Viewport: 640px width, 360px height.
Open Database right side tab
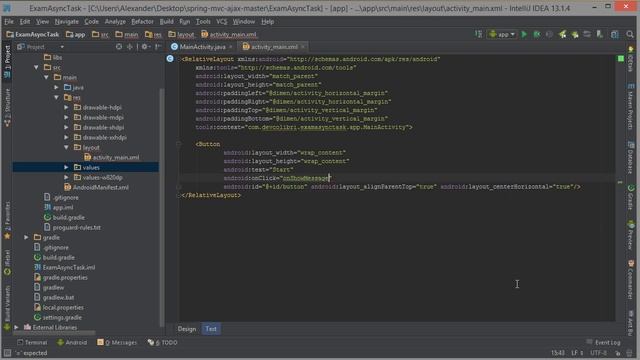click(x=631, y=158)
